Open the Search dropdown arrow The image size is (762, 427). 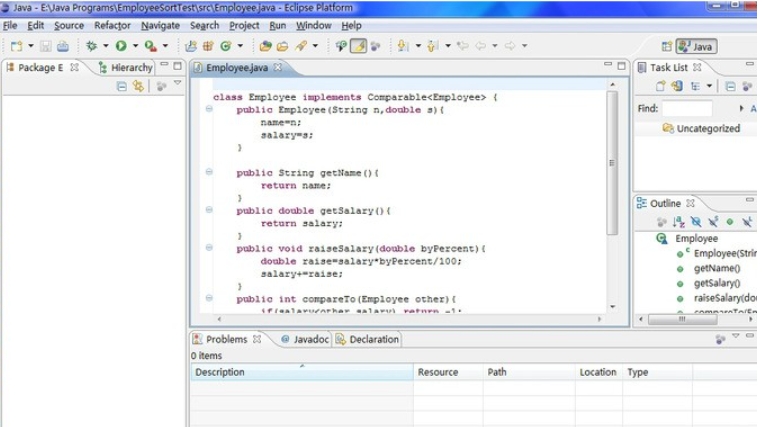point(315,46)
